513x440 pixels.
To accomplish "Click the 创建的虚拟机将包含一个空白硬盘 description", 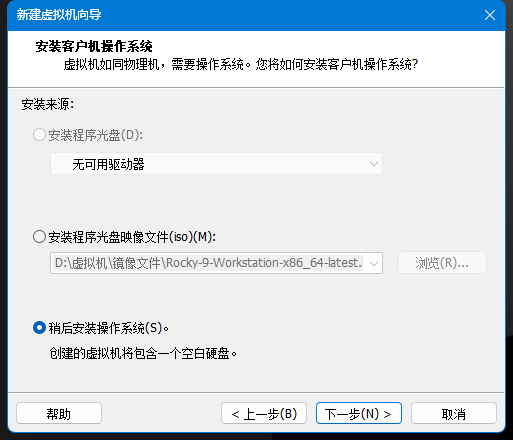I will pyautogui.click(x=143, y=353).
